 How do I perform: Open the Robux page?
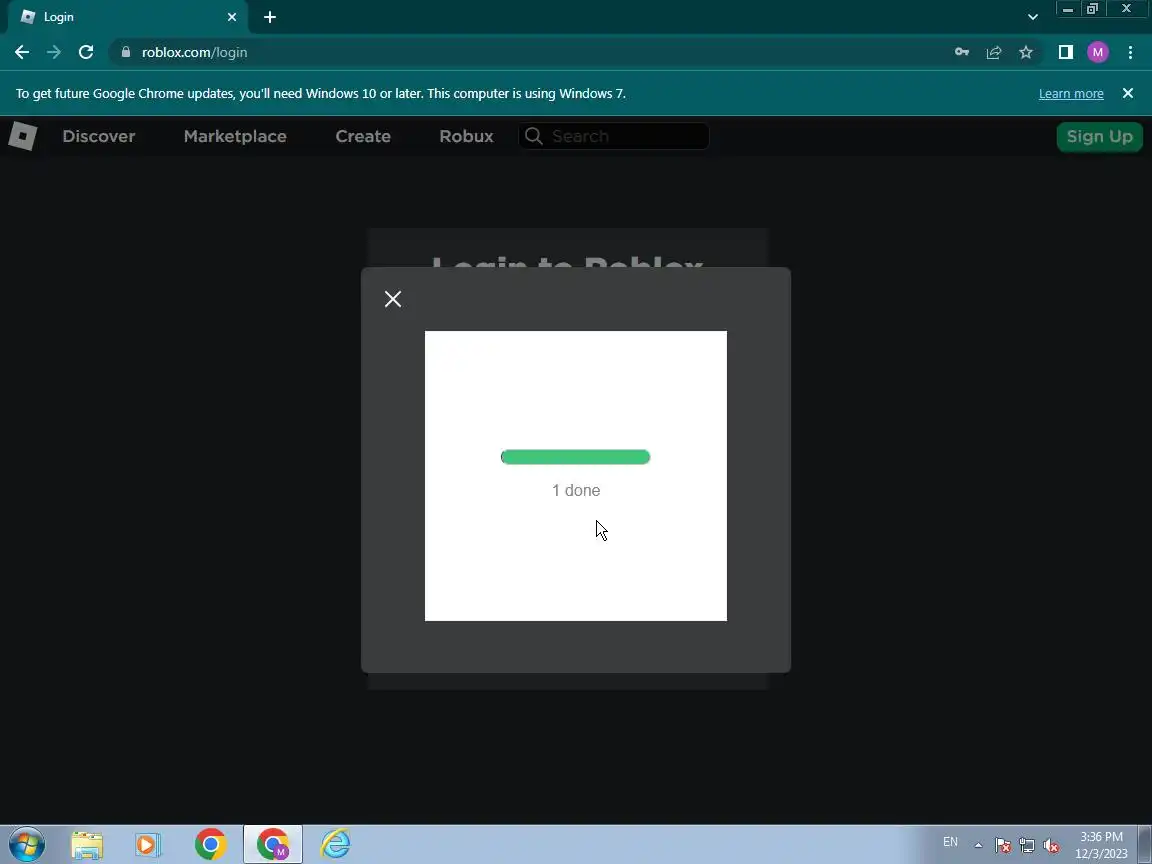tap(467, 136)
